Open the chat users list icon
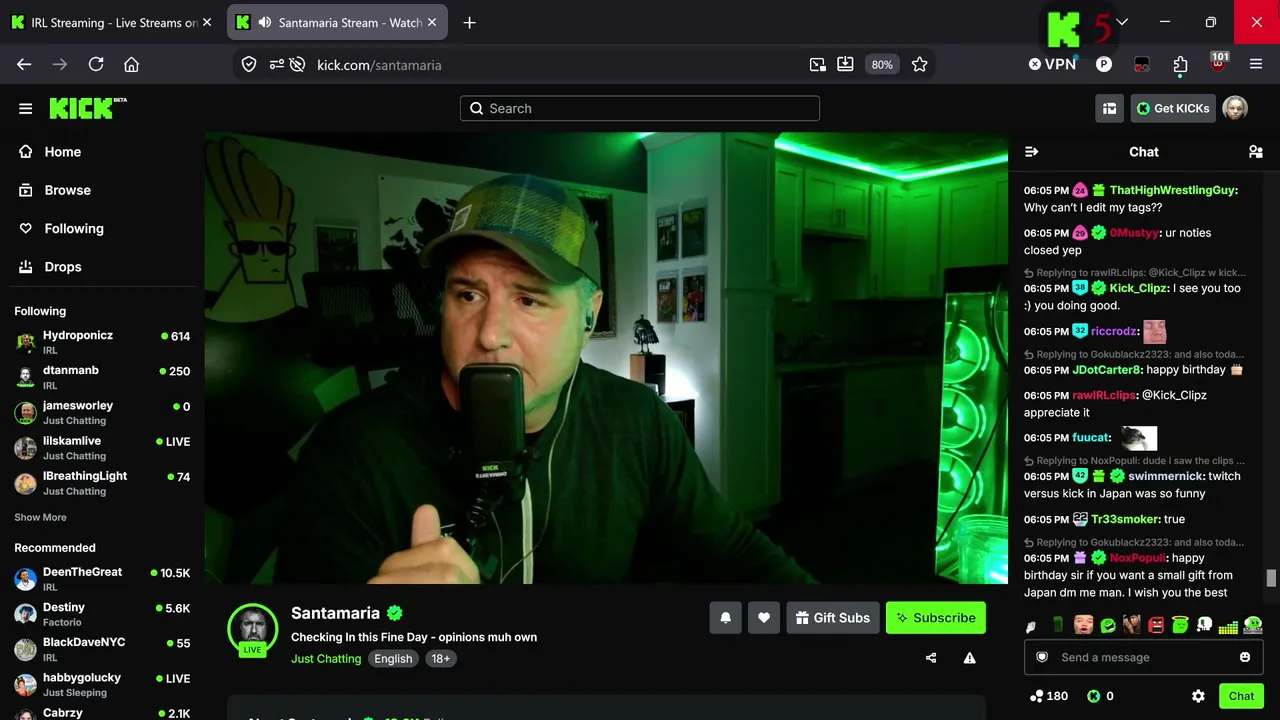This screenshot has width=1280, height=720. (1255, 152)
